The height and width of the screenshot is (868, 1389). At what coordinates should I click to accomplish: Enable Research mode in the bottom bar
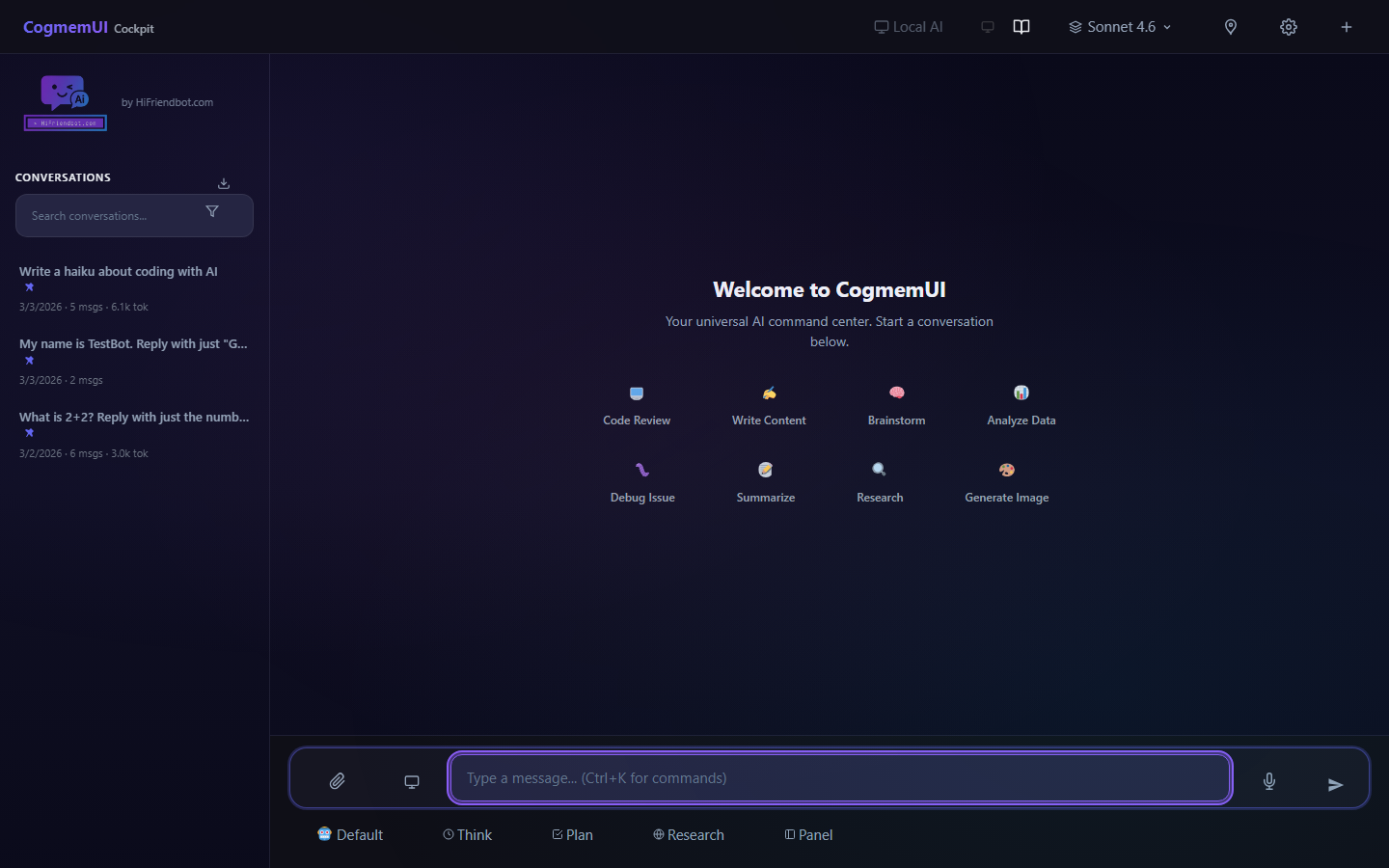pos(689,834)
